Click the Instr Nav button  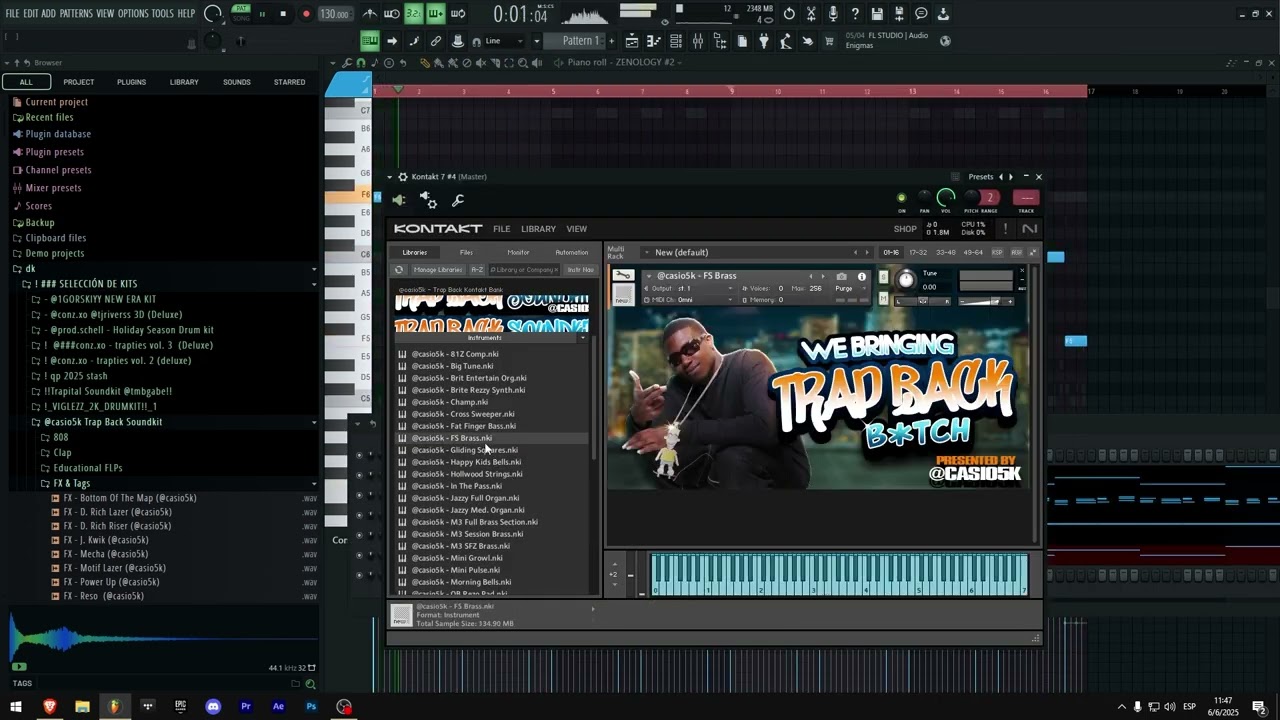[580, 270]
